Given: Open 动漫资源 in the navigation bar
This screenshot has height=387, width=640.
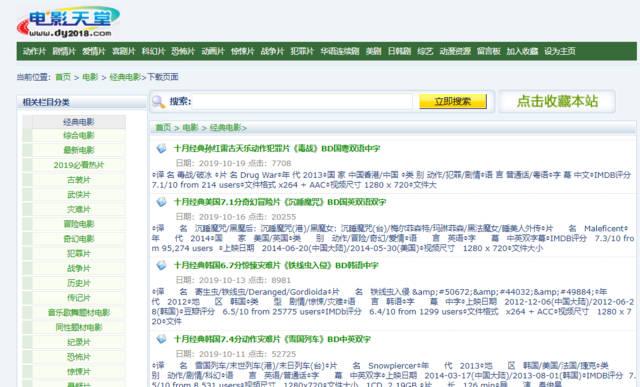Looking at the screenshot, I should [455, 51].
